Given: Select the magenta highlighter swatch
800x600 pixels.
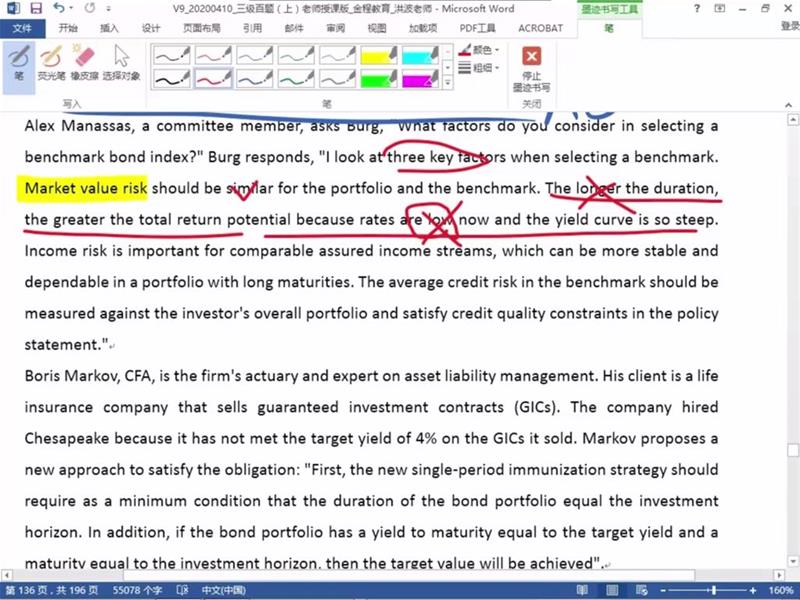Looking at the screenshot, I should click(x=420, y=79).
